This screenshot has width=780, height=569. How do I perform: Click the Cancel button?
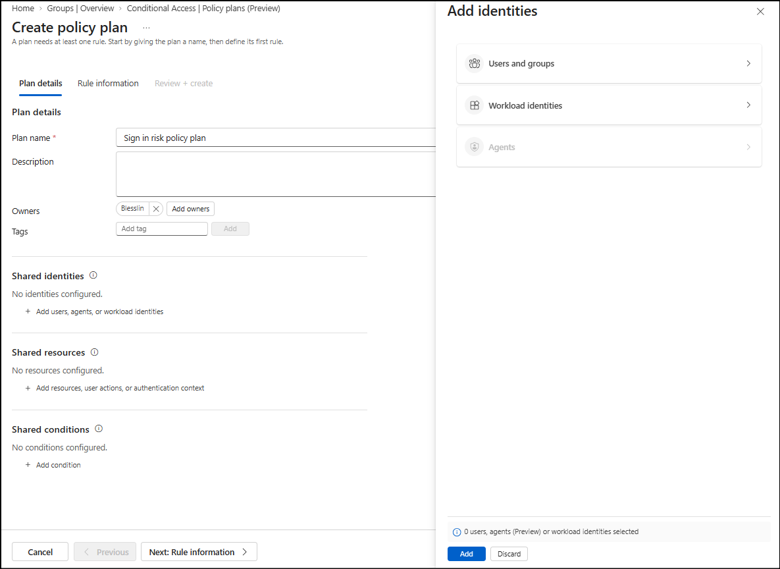click(40, 552)
